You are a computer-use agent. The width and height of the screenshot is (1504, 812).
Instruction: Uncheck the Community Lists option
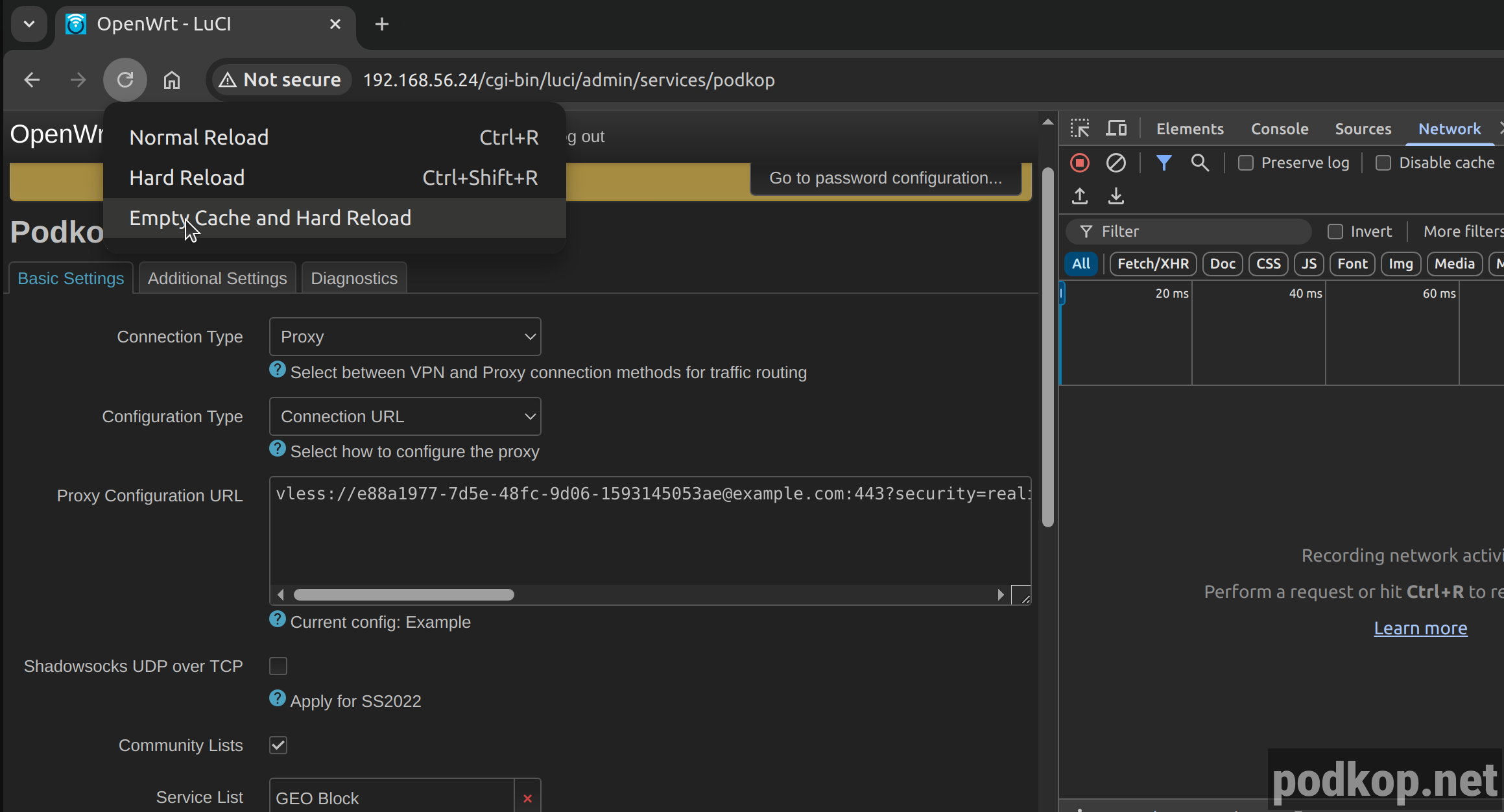(278, 745)
